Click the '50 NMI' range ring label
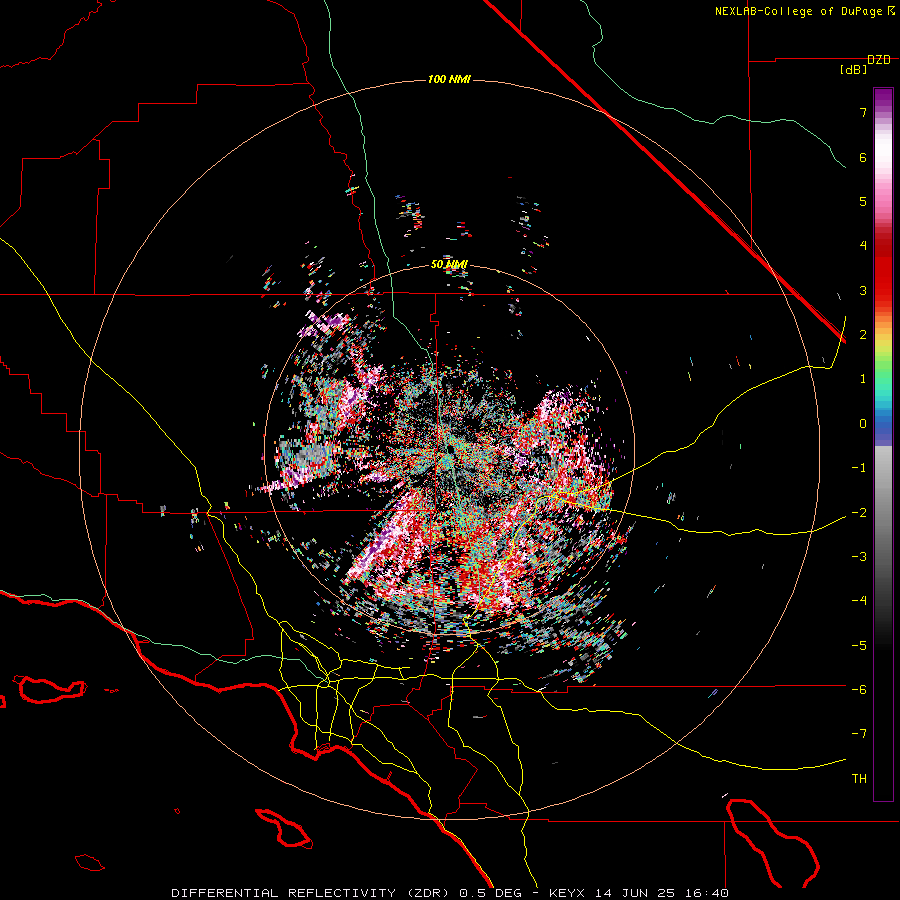Screen dimensions: 900x900 (x=449, y=265)
